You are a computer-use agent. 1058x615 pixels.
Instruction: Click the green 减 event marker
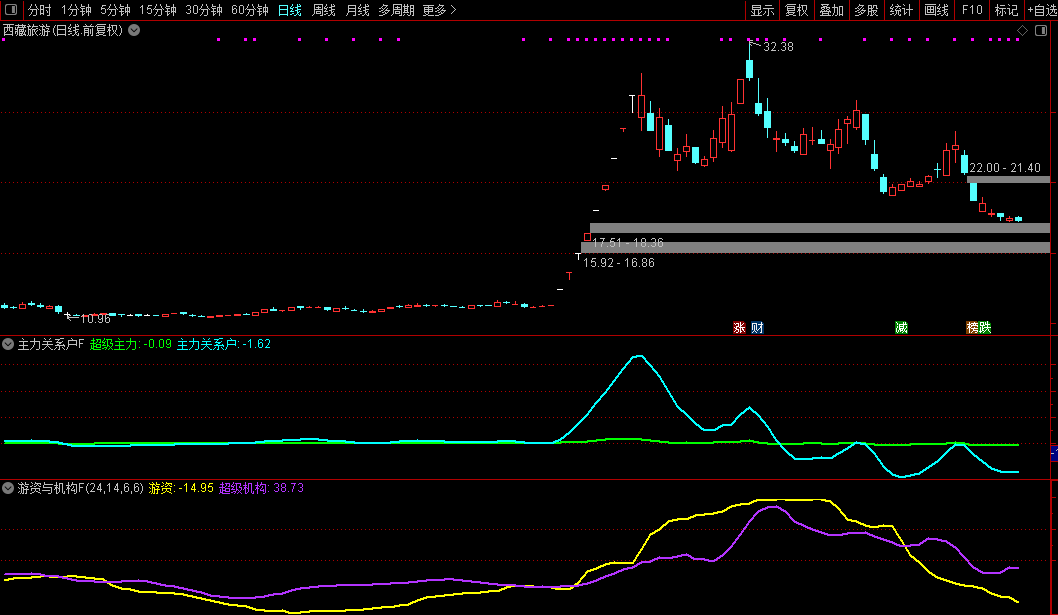click(901, 327)
